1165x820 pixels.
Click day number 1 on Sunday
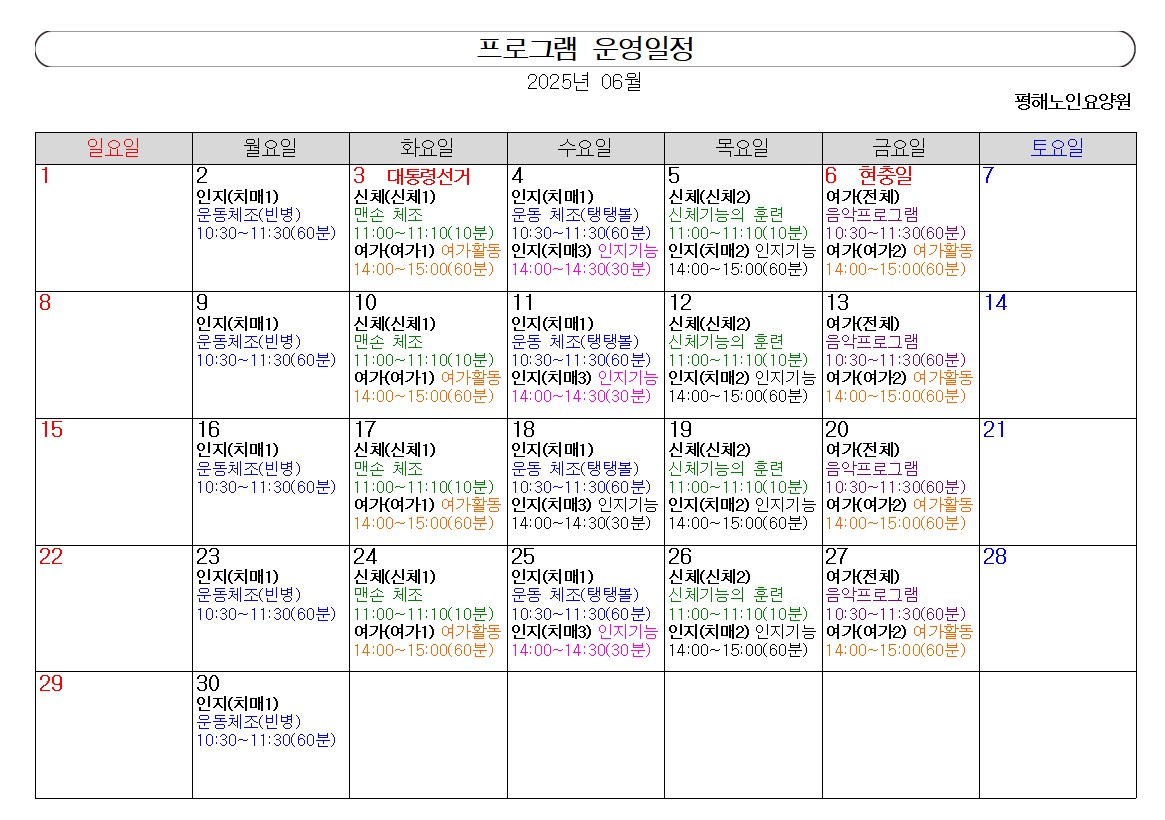[x=45, y=175]
